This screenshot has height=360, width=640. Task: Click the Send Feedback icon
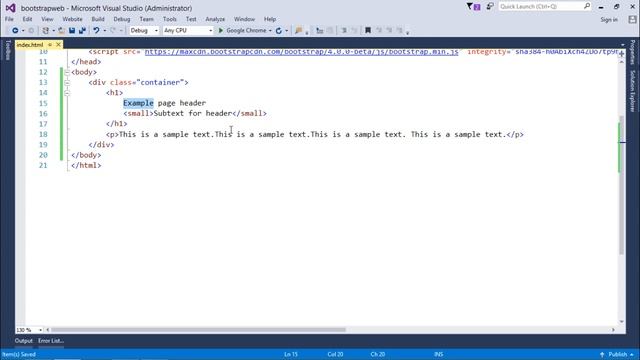pyautogui.click(x=490, y=7)
